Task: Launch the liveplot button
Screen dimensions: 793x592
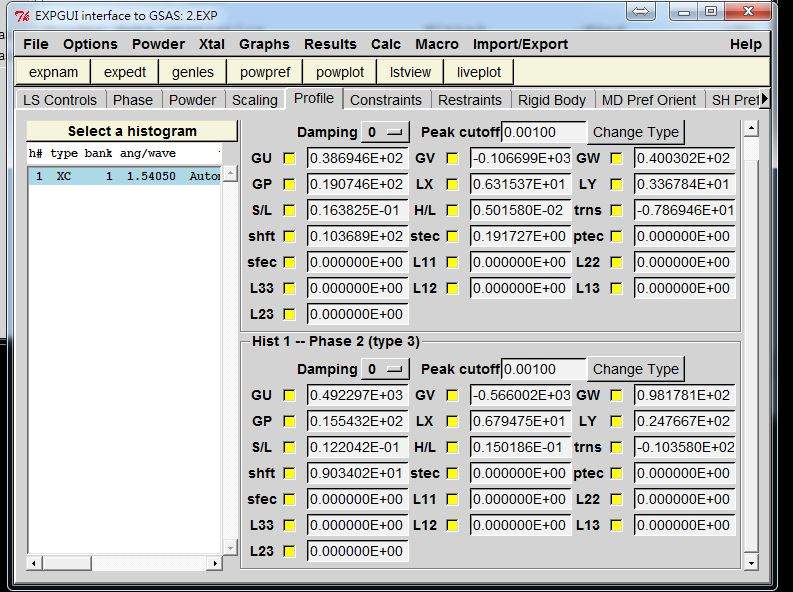Action: click(479, 72)
